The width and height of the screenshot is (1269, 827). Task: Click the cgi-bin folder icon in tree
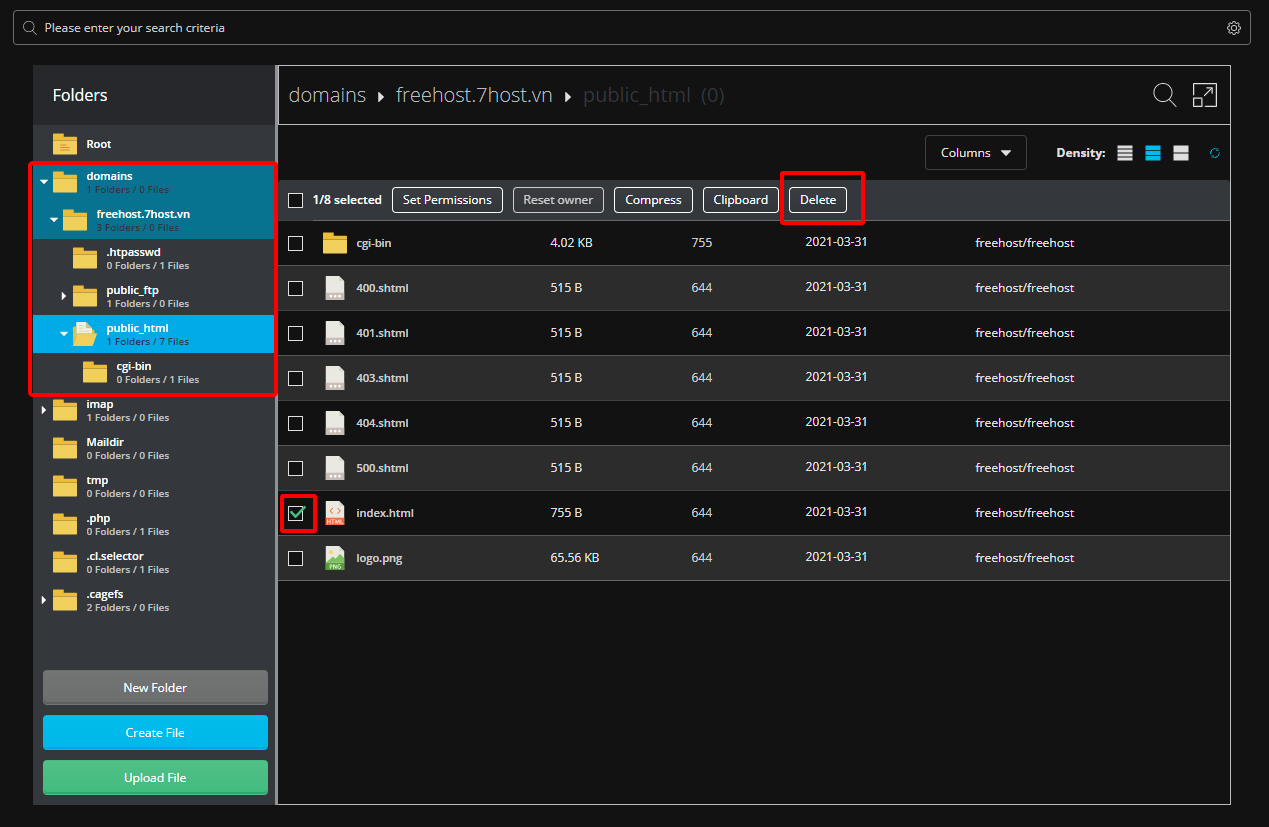(x=95, y=372)
